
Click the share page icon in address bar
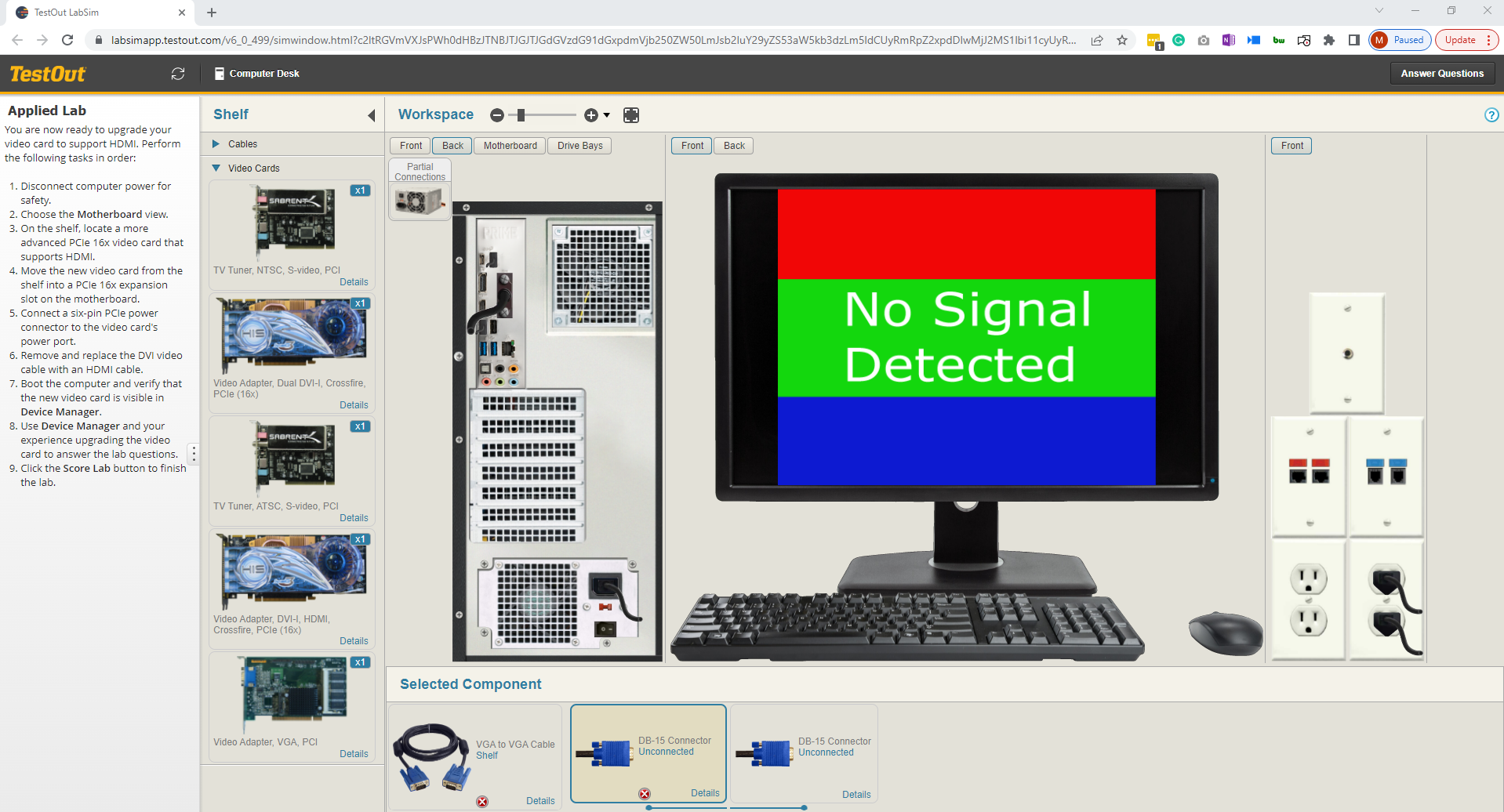click(x=1097, y=40)
